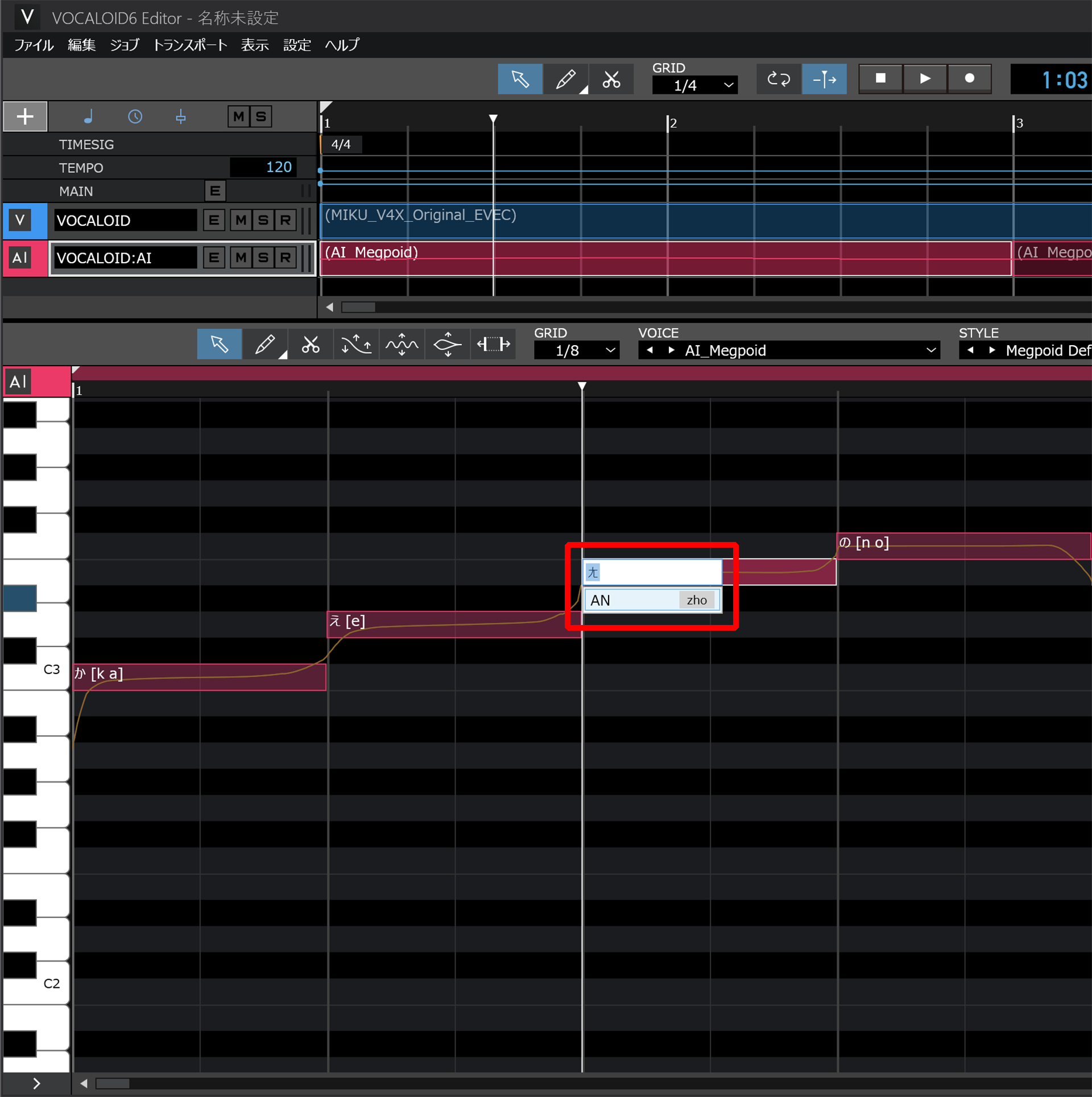Open the GRID 1/8 dropdown in the editor

[576, 350]
